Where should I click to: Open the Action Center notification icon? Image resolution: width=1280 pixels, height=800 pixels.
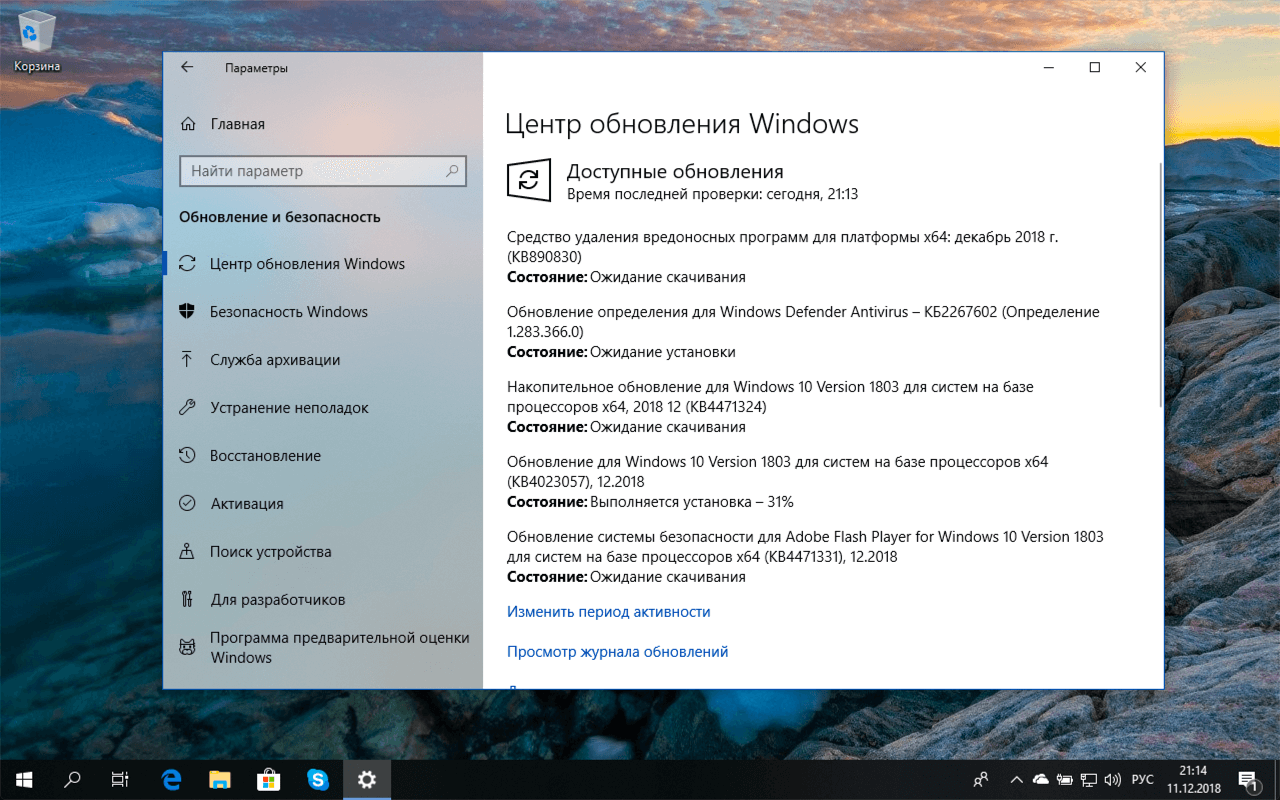(x=1249, y=779)
